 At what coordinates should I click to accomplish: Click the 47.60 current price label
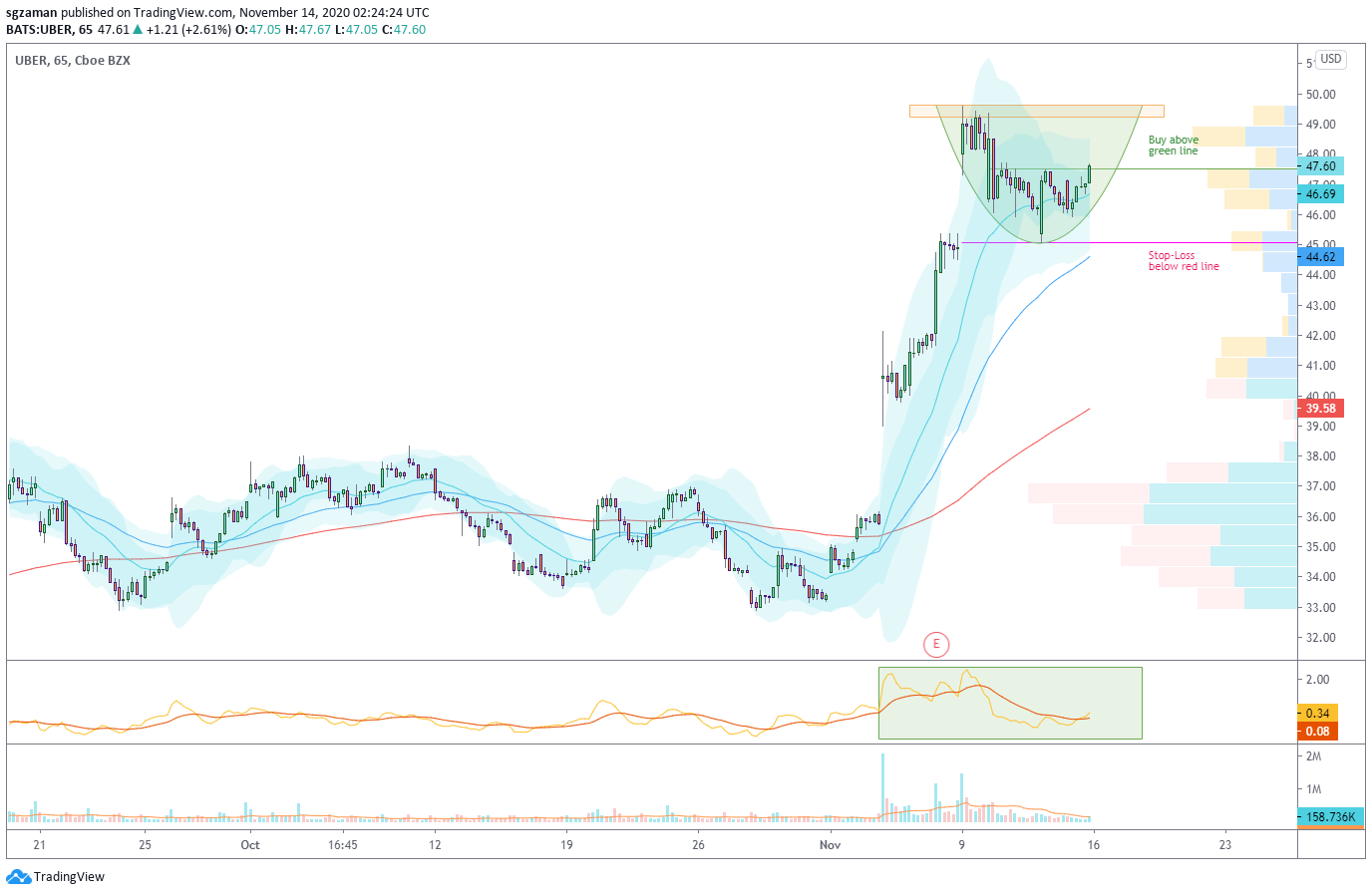(x=1320, y=166)
